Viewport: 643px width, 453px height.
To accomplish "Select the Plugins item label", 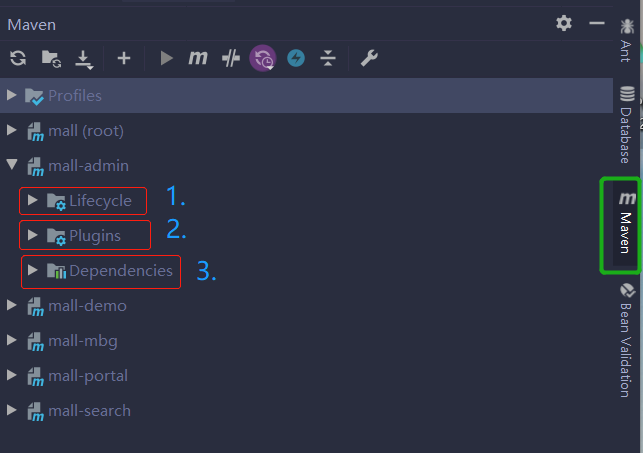I will (95, 236).
